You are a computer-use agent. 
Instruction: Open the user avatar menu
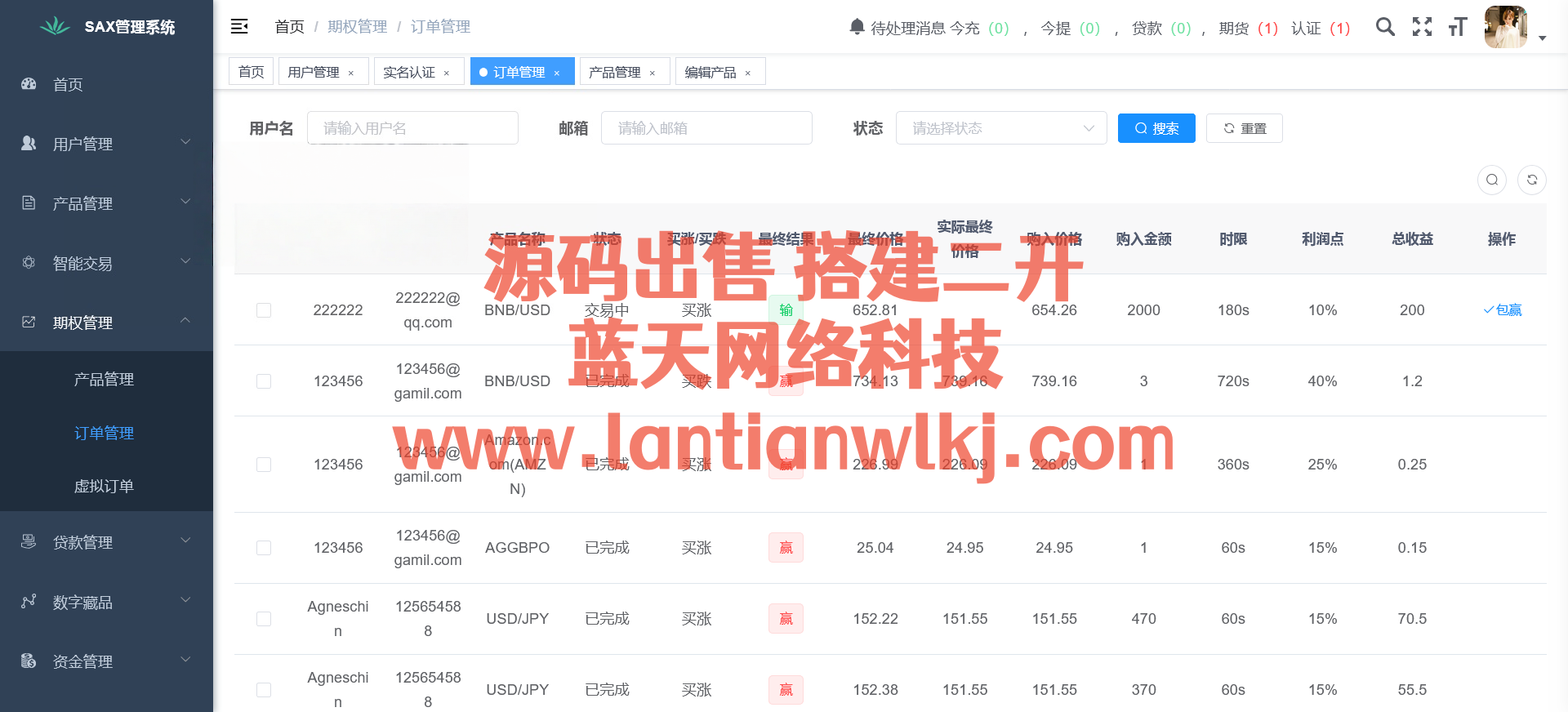1506,27
